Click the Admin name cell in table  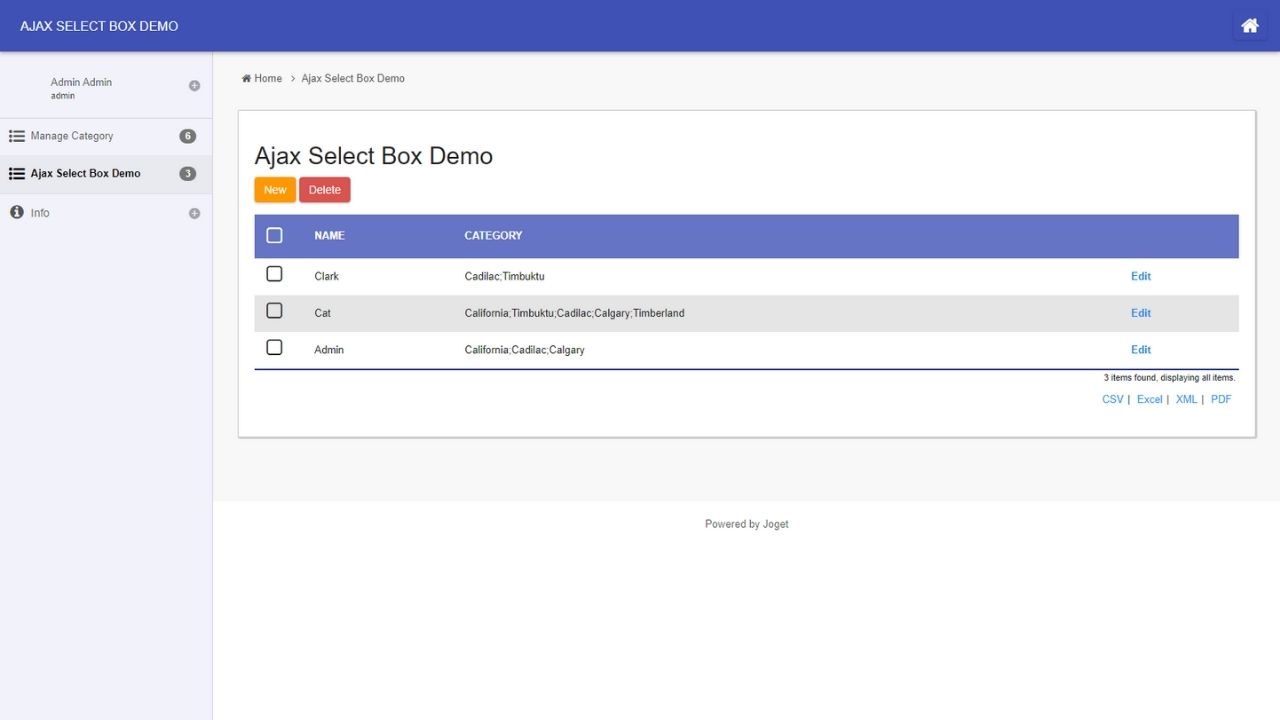[329, 350]
